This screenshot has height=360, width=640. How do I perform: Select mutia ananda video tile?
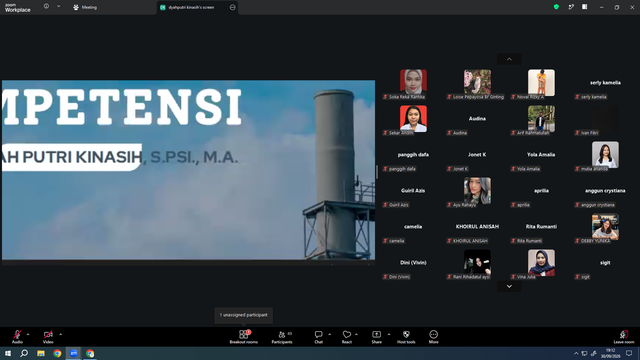point(605,156)
